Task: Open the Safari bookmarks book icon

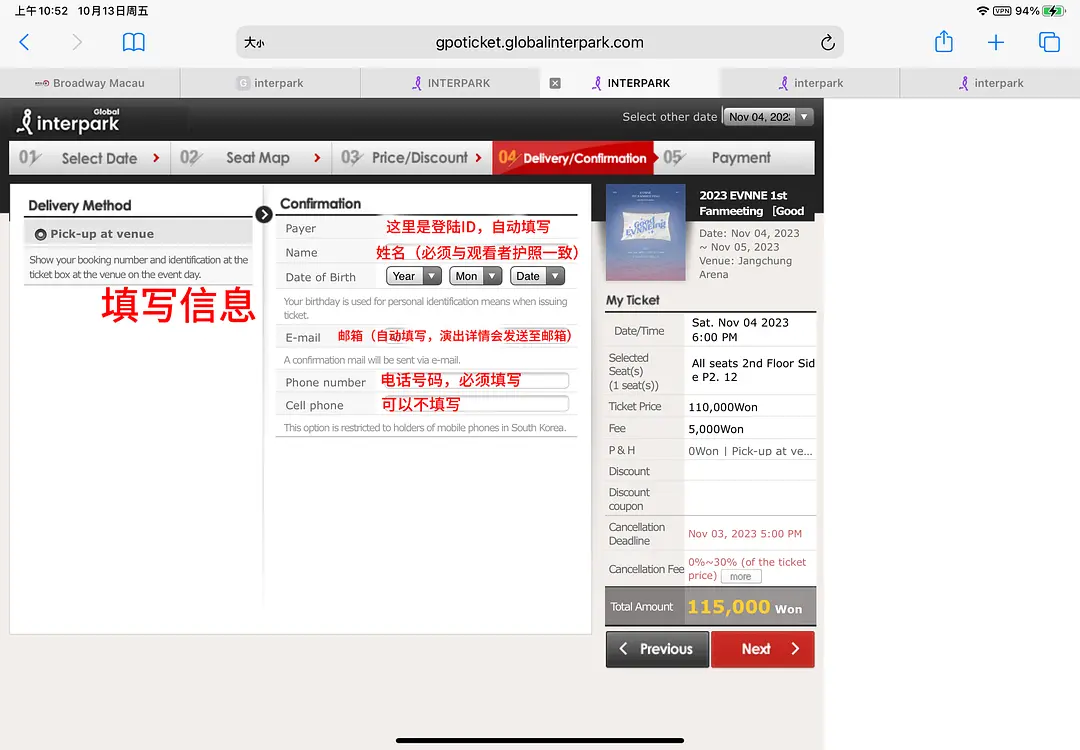Action: (134, 43)
